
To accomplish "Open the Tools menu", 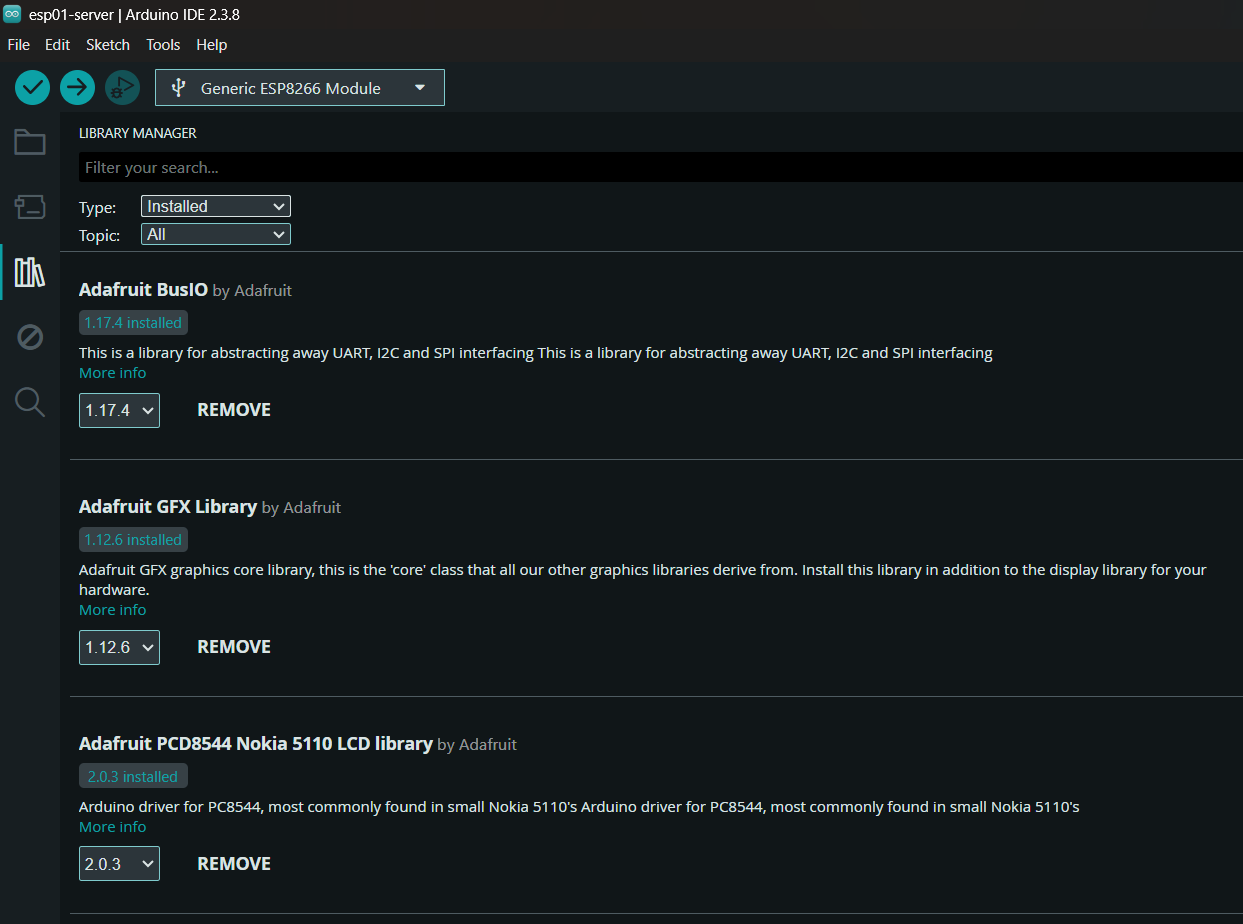I will coord(163,45).
